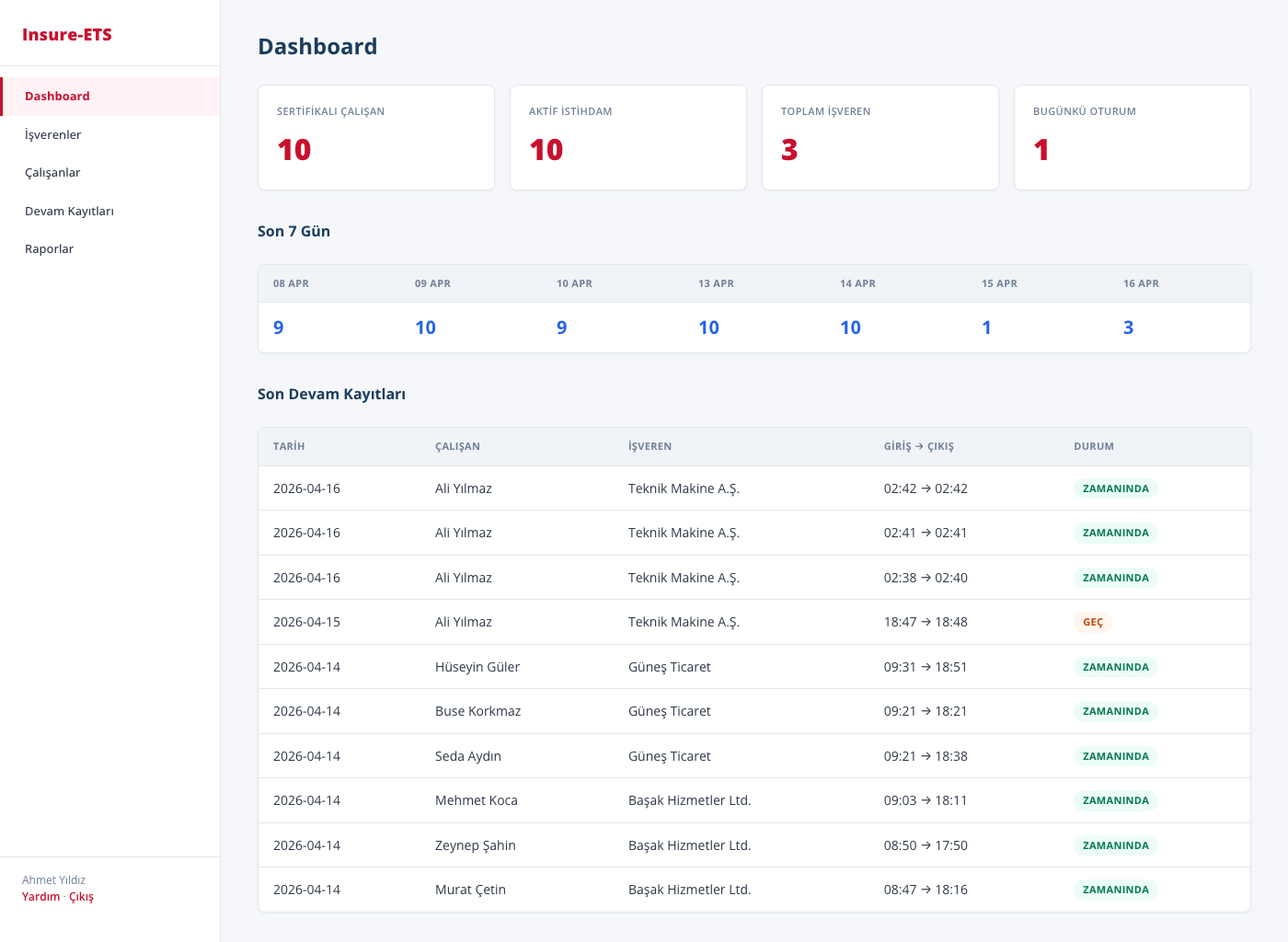The height and width of the screenshot is (942, 1288).
Task: Click the GEÇ status badge
Action: click(1092, 623)
